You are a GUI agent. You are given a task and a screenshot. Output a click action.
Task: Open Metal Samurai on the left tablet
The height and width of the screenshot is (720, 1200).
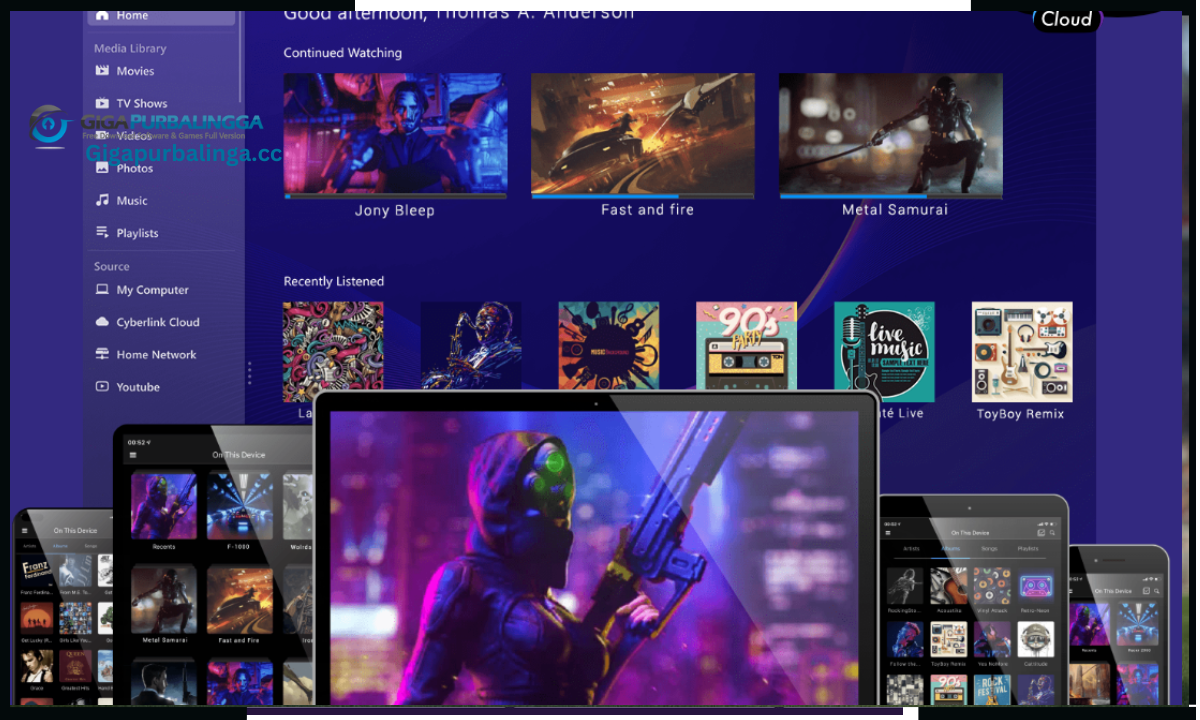click(164, 599)
